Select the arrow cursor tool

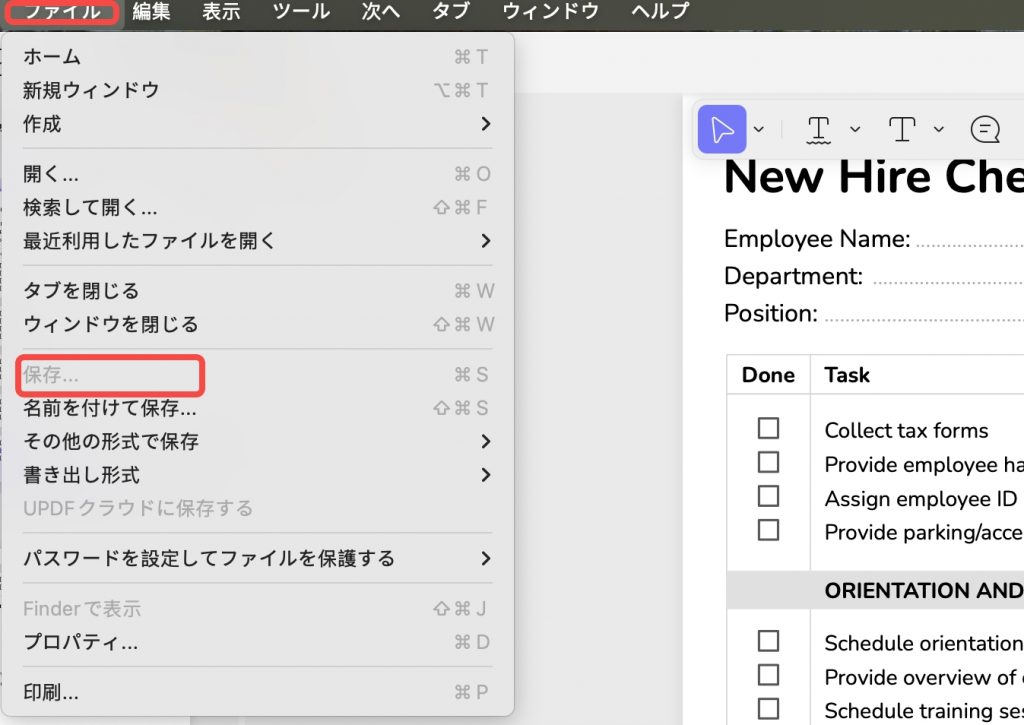pyautogui.click(x=722, y=129)
